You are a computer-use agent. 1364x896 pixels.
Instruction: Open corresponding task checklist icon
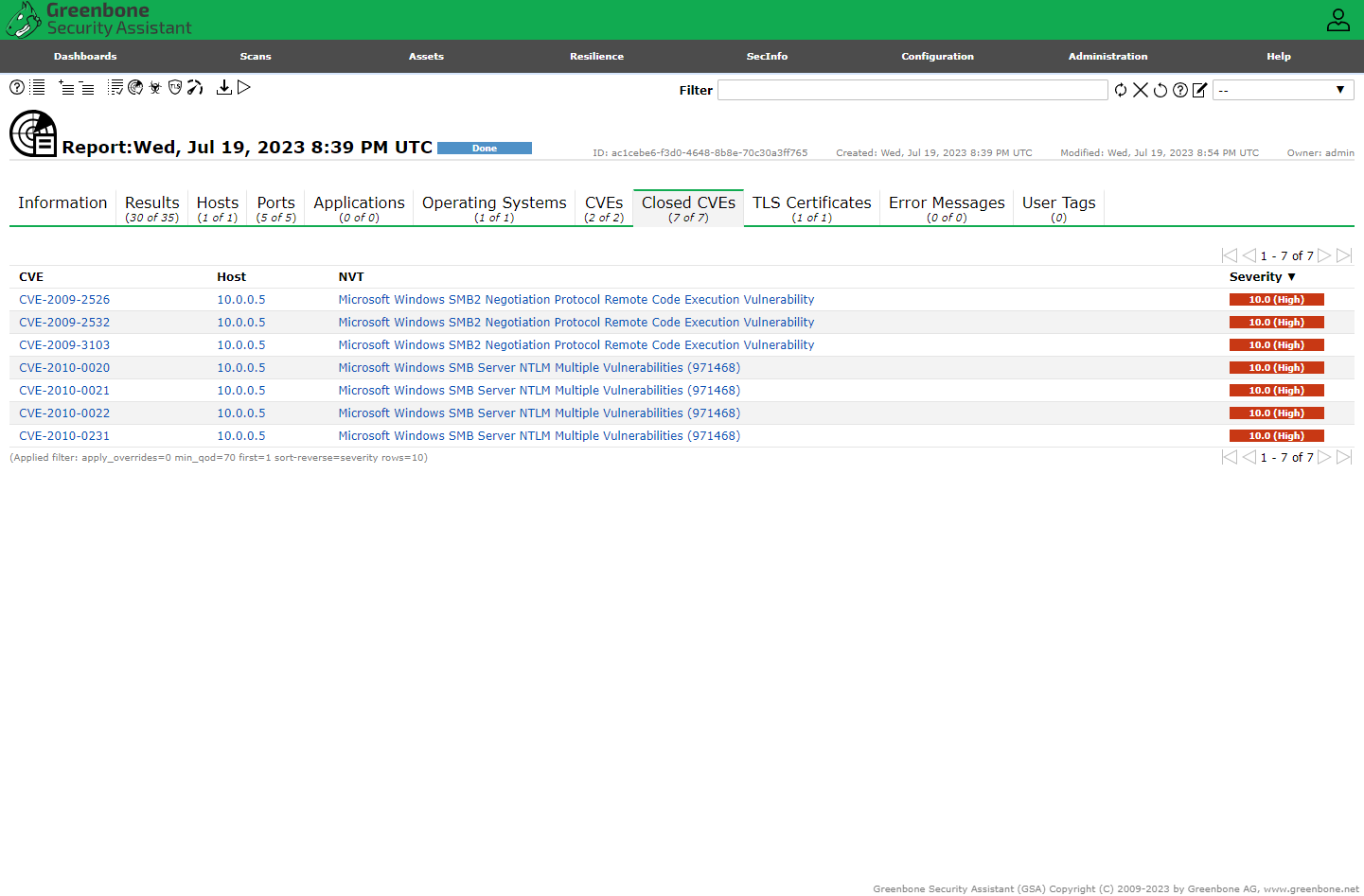[115, 87]
